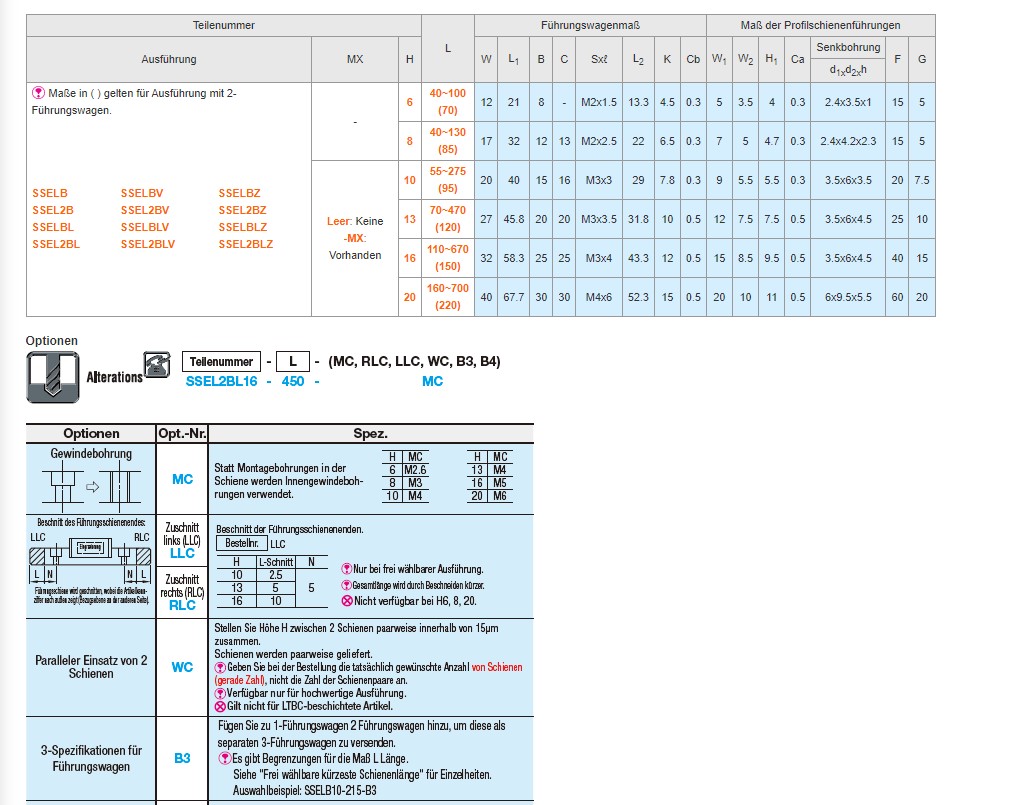Viewport: 1014px width, 805px height.
Task: Click info icon beside 'Verfügbar nur für hochwertige Ausführung'
Action: coord(221,693)
